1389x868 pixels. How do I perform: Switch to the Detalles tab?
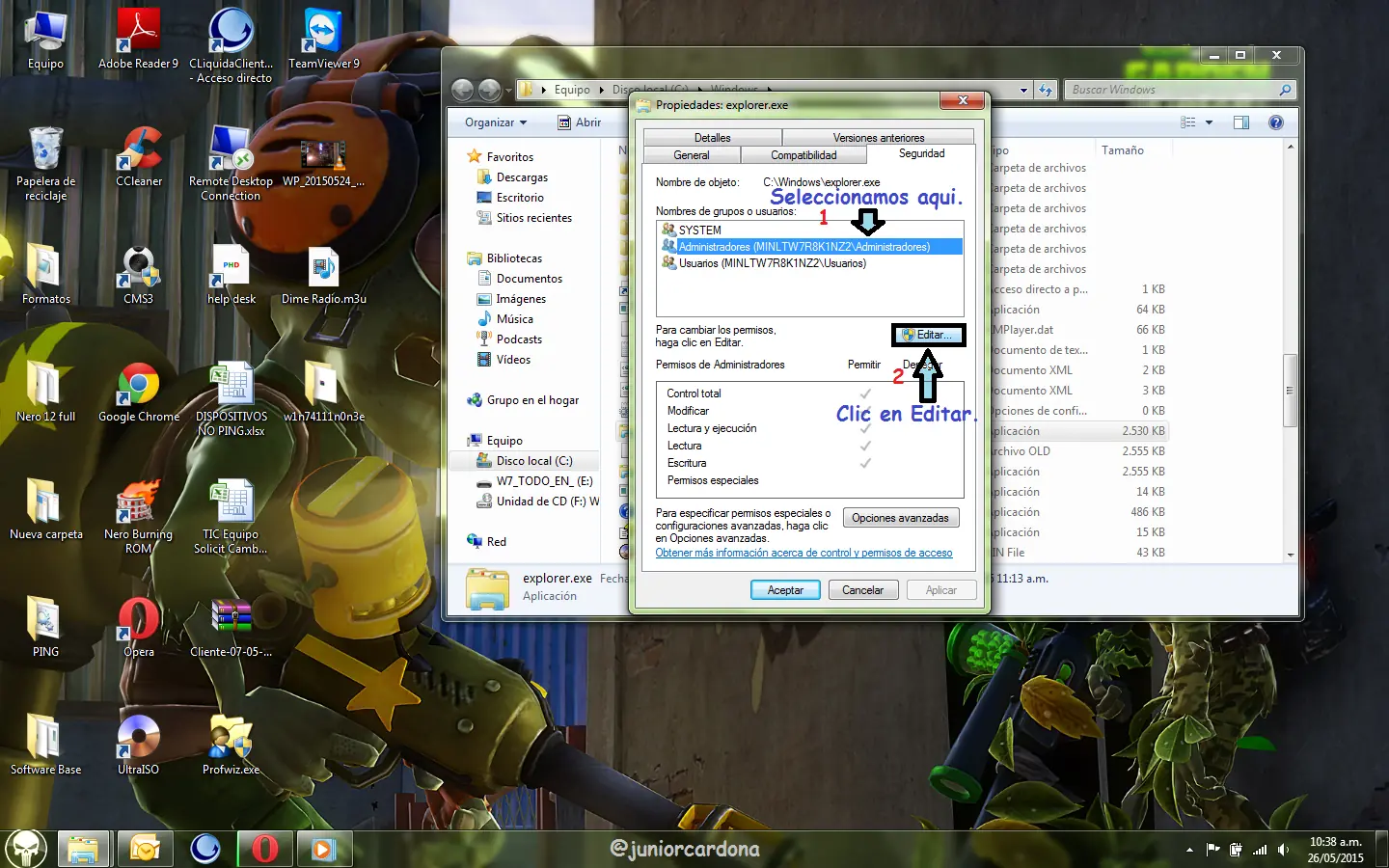coord(712,138)
